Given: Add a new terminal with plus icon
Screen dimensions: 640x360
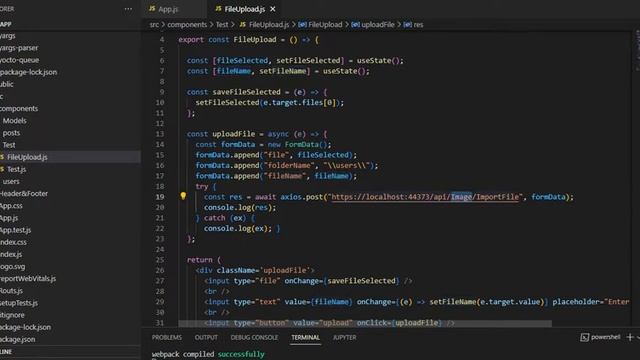Looking at the screenshot, I should coord(630,337).
